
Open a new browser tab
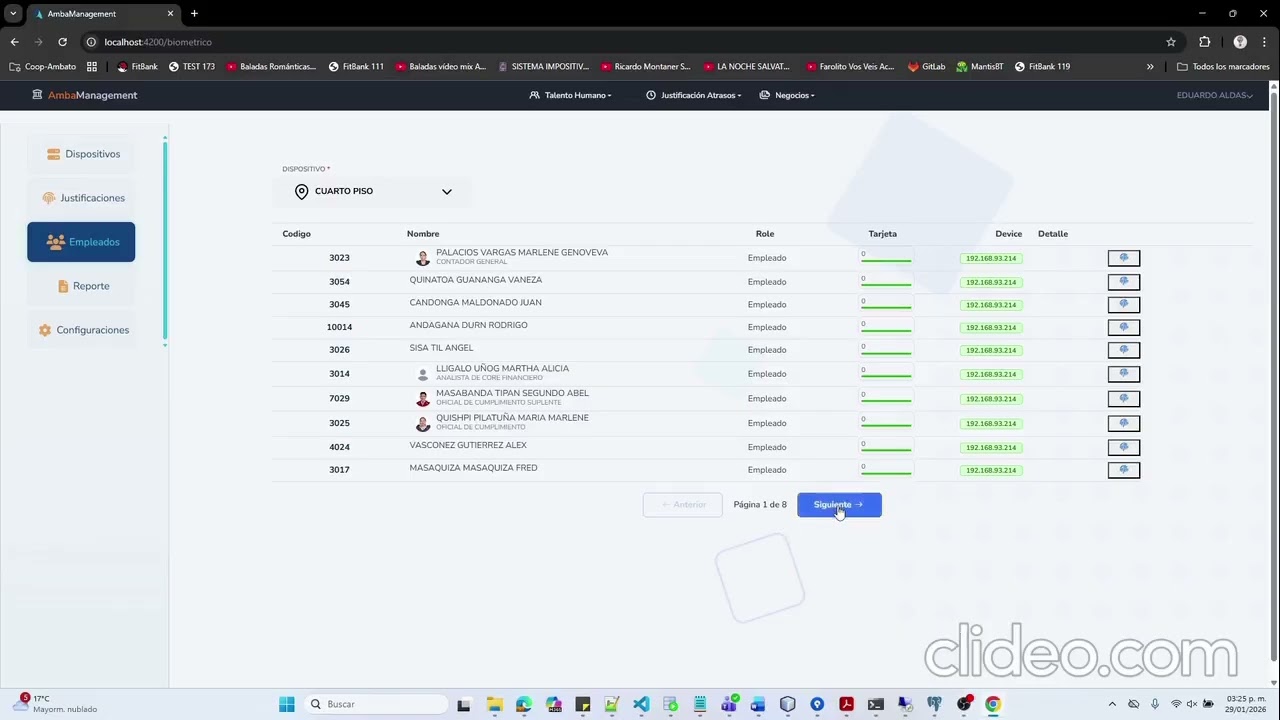[x=194, y=14]
